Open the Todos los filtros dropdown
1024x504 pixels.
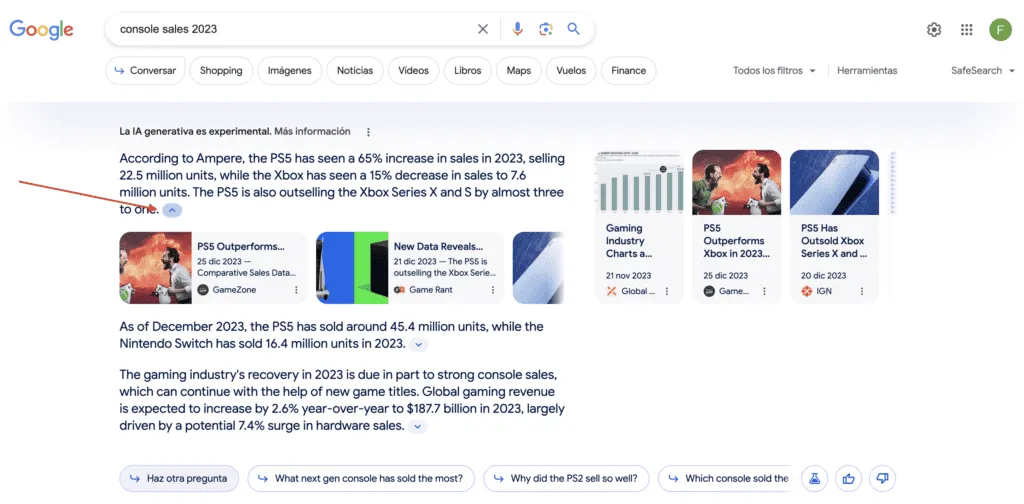pyautogui.click(x=774, y=71)
